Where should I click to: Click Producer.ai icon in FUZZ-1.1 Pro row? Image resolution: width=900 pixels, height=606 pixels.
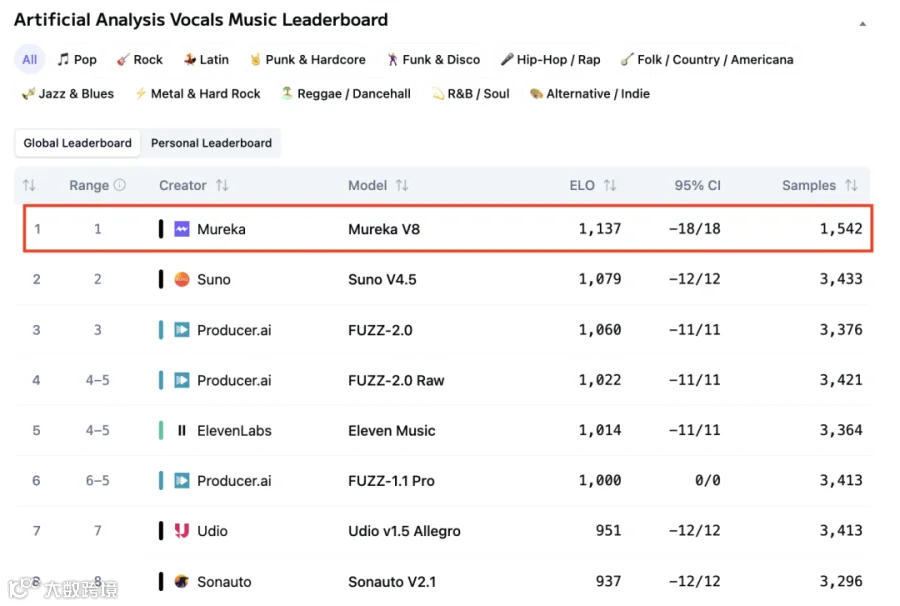(182, 480)
